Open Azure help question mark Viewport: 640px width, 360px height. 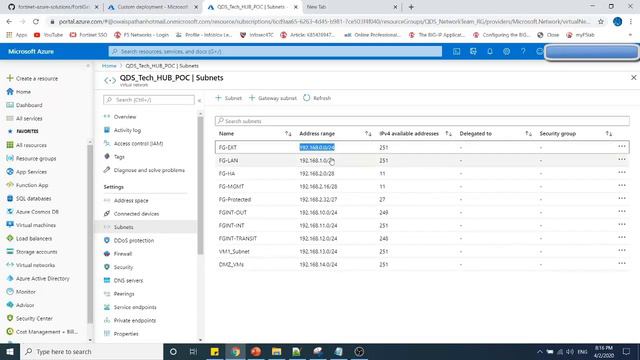point(523,51)
